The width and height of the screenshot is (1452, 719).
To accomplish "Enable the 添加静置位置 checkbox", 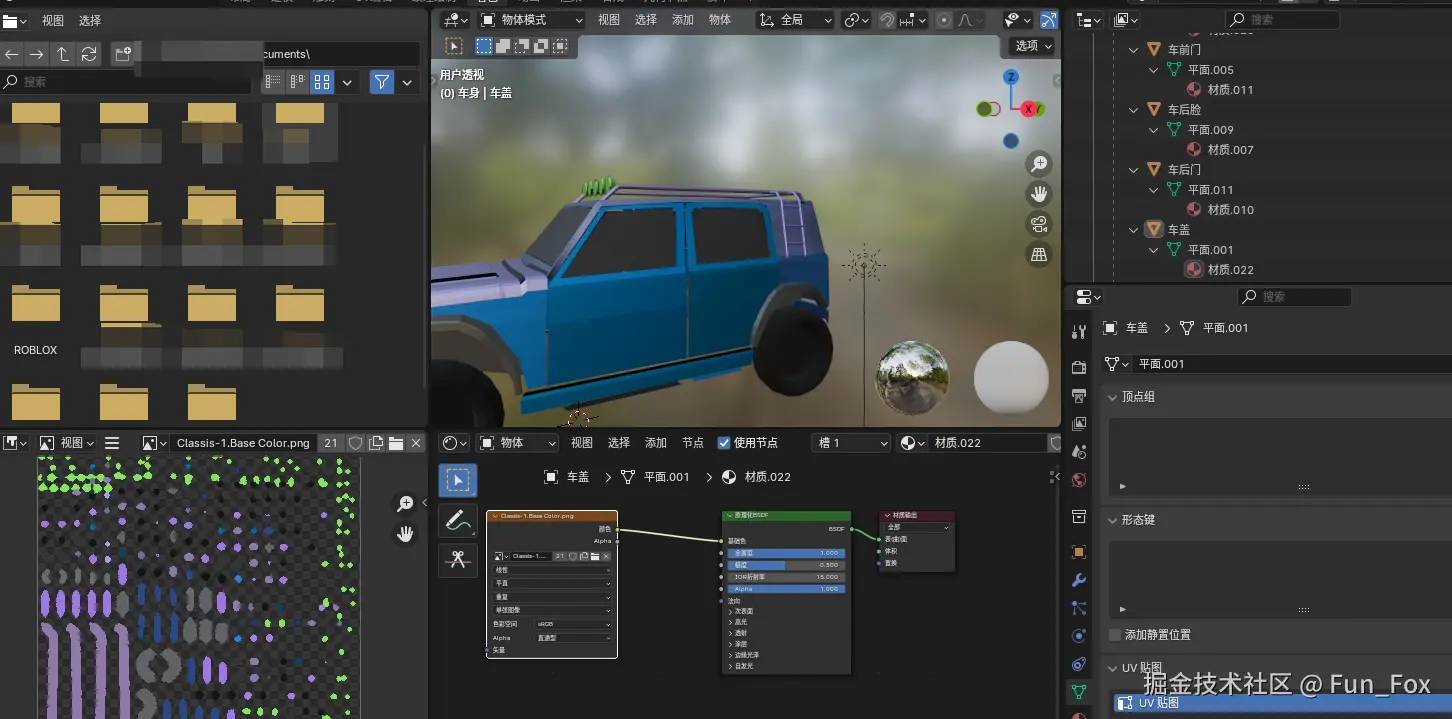I will click(1115, 635).
